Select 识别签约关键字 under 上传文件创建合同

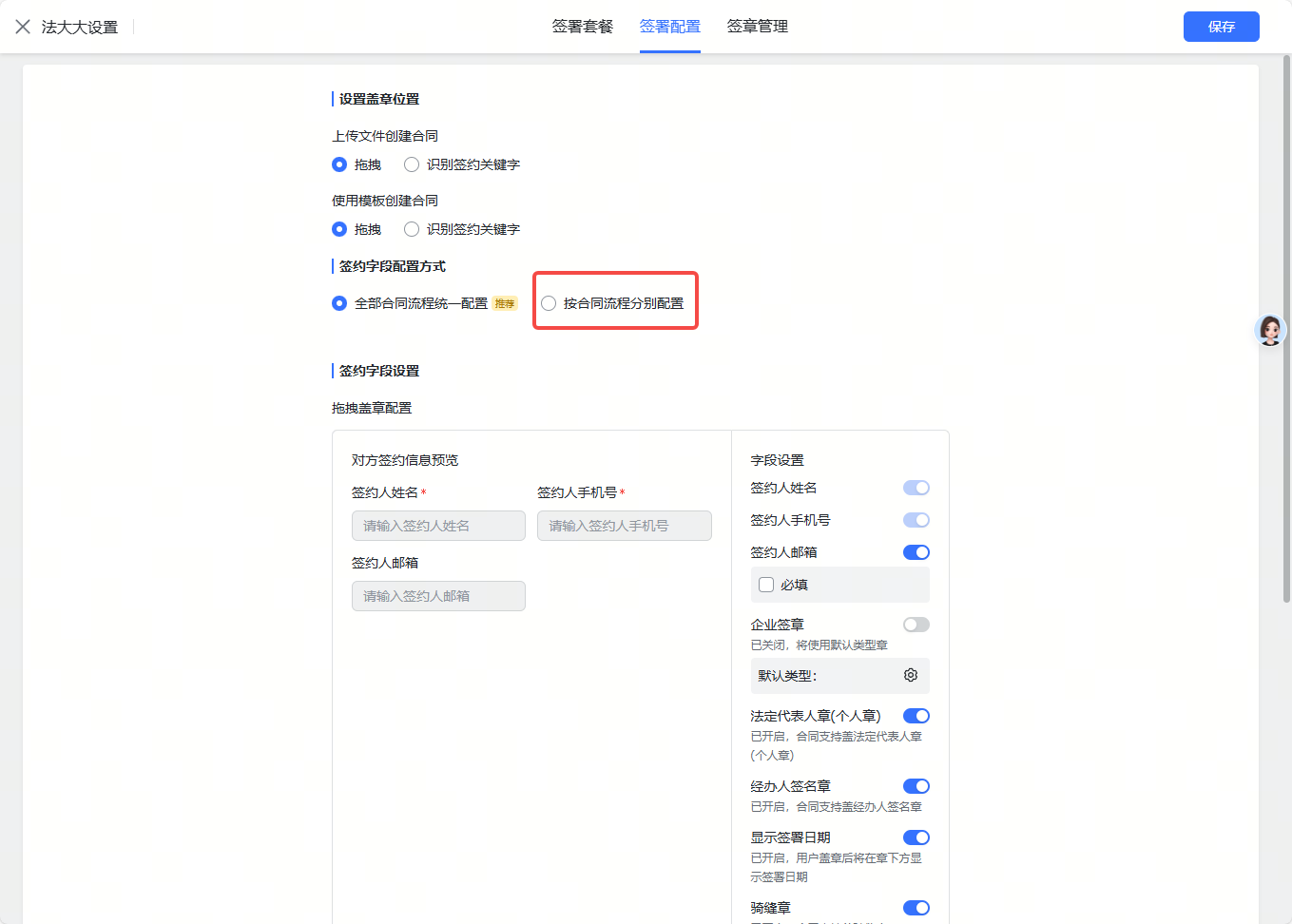(x=411, y=164)
